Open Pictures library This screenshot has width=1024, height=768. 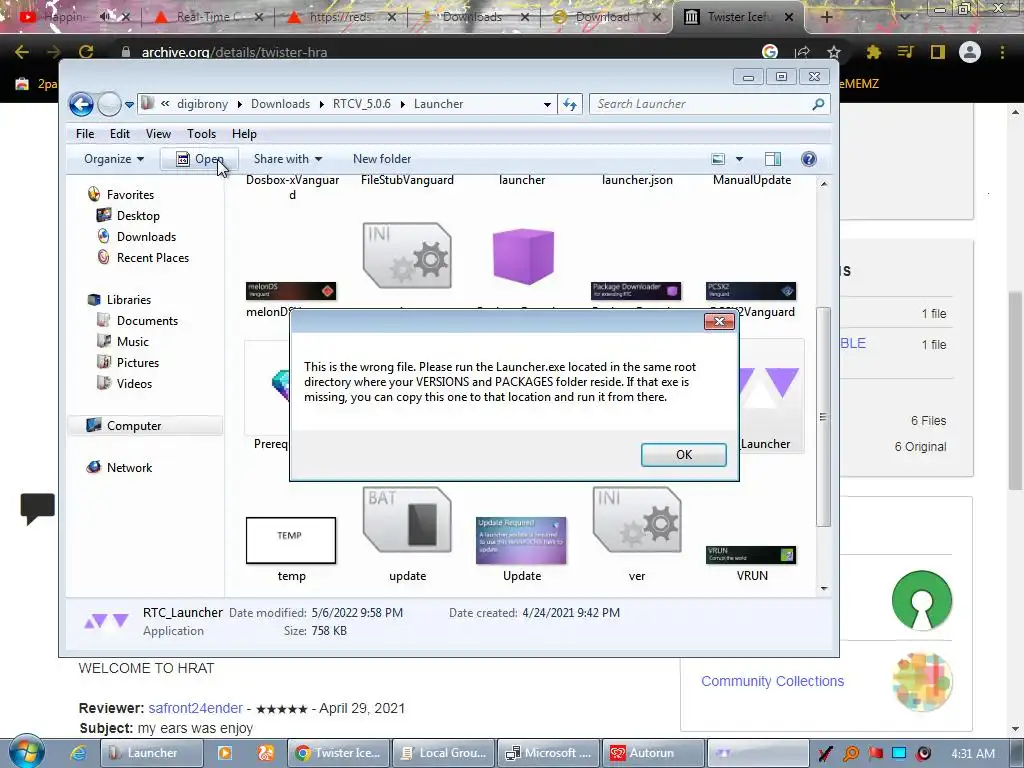(x=138, y=362)
